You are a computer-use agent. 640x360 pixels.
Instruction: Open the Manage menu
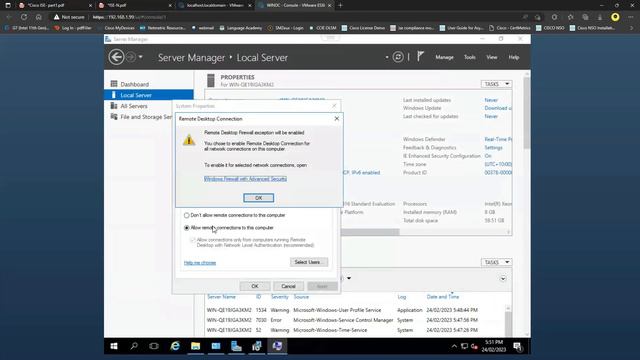444,58
